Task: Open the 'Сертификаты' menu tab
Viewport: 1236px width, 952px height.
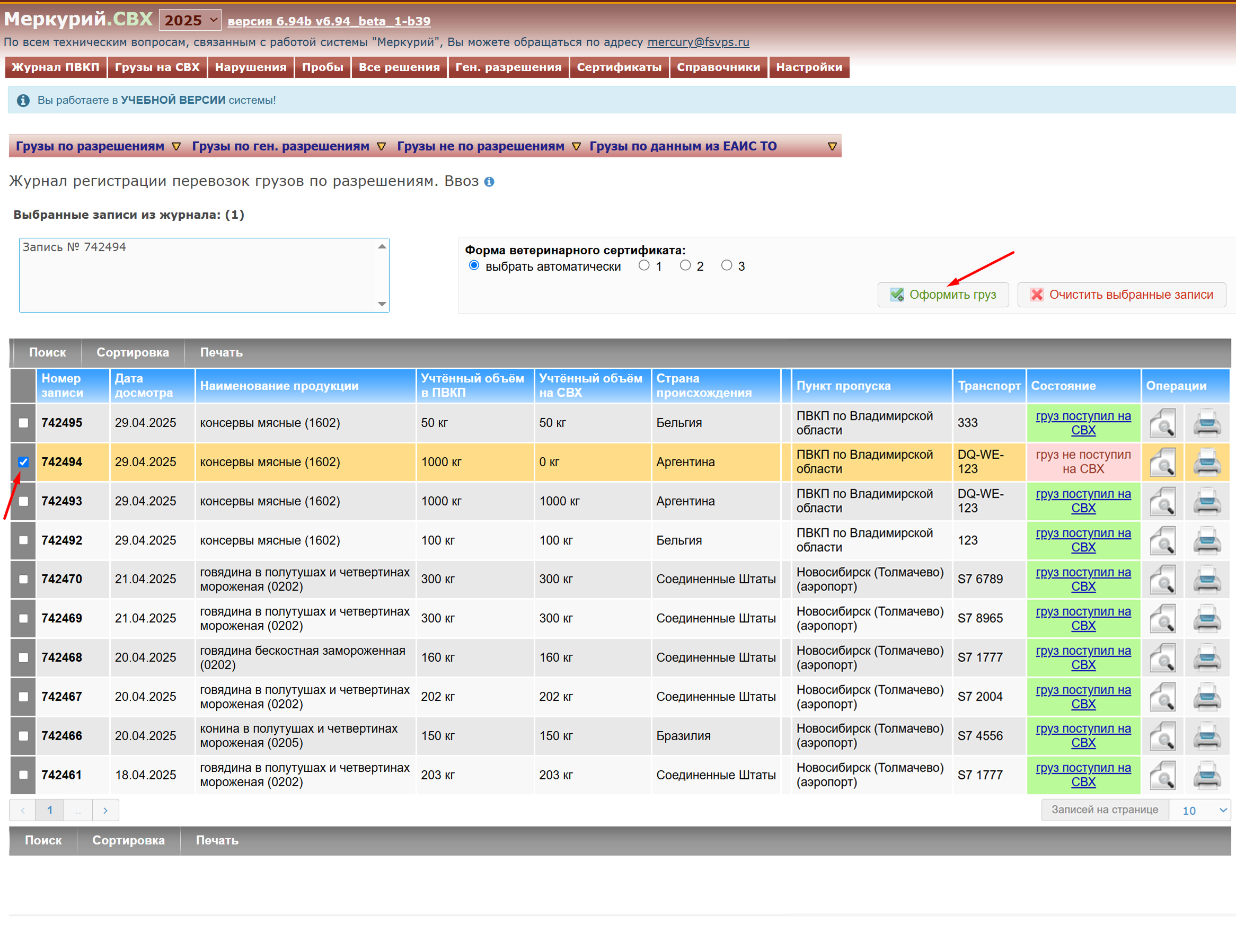Action: [x=619, y=67]
